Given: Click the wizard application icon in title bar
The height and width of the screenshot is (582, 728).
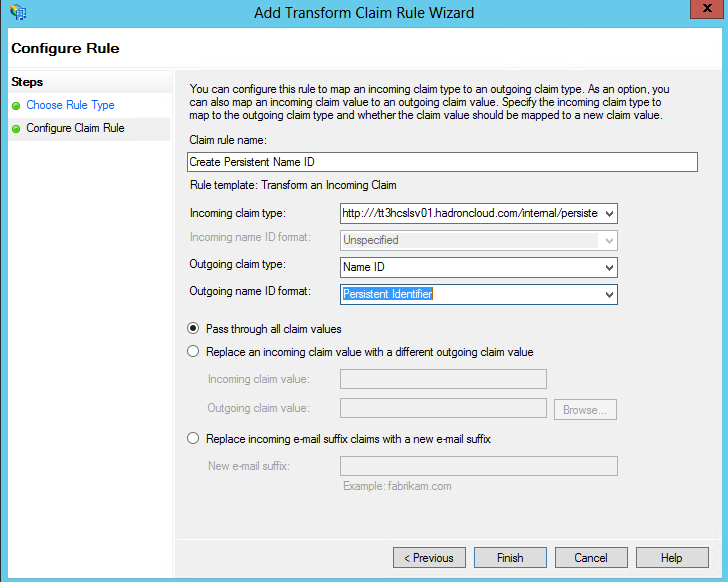Looking at the screenshot, I should pos(18,12).
